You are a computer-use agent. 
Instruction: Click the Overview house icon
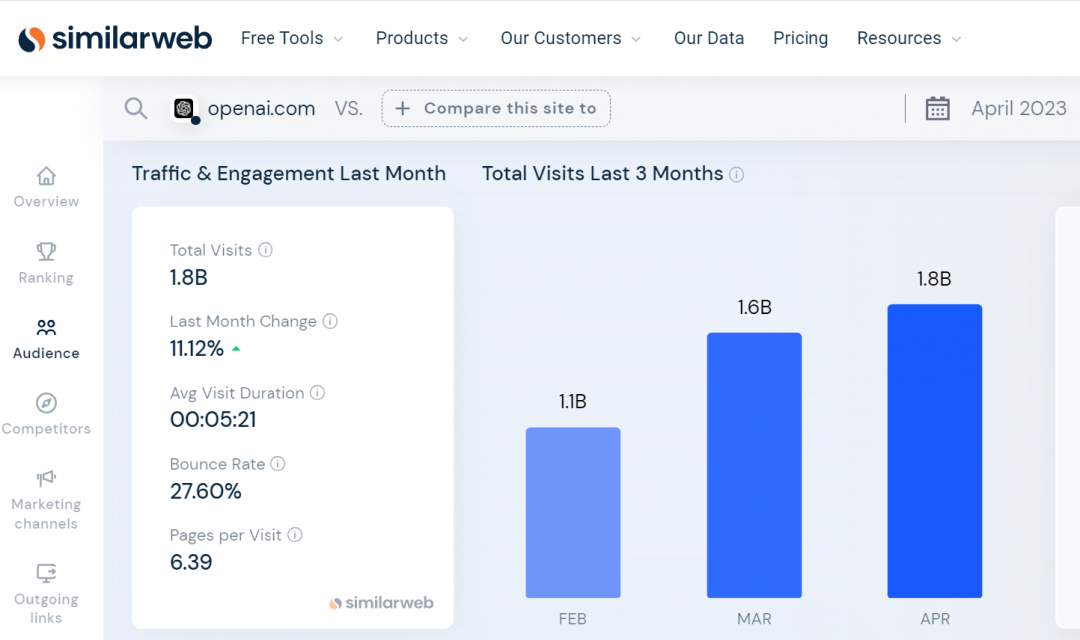[x=46, y=176]
